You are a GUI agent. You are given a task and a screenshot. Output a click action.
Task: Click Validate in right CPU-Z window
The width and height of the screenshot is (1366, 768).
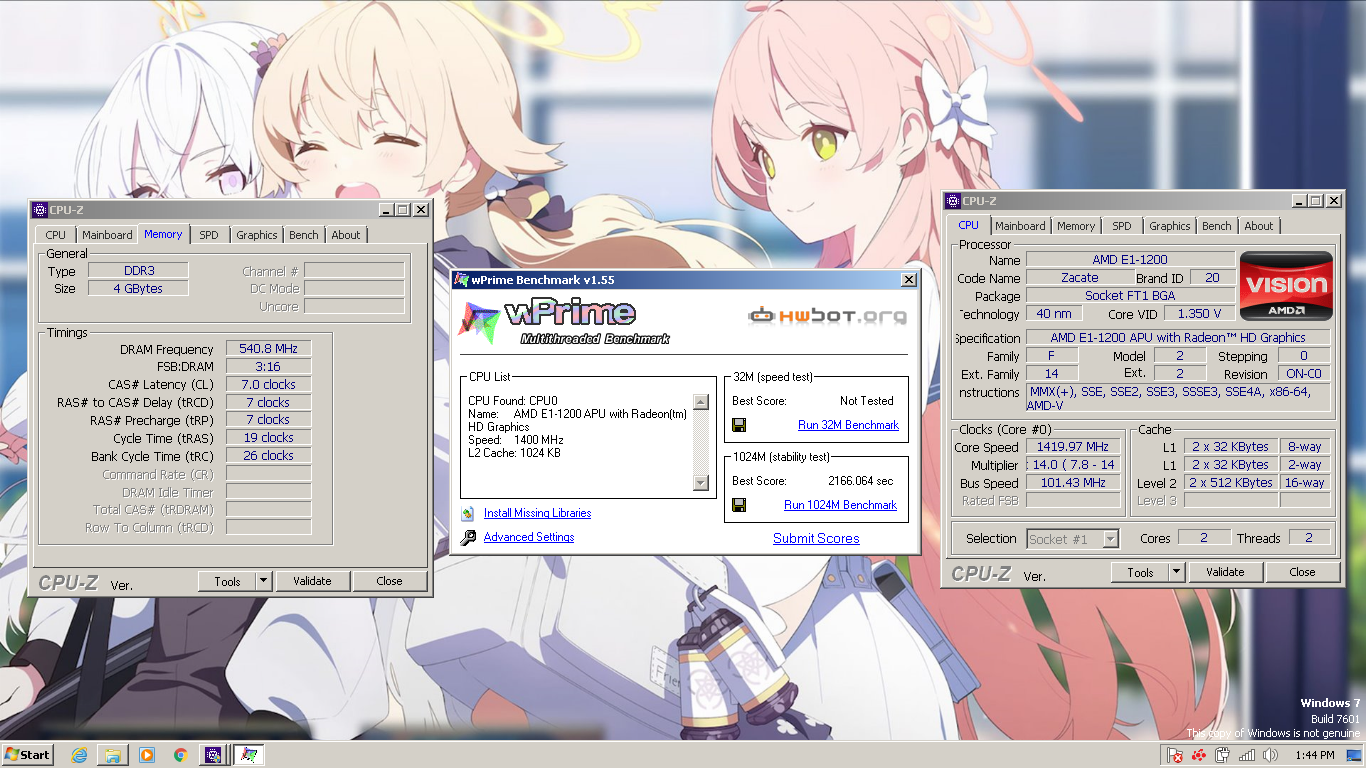(1225, 572)
